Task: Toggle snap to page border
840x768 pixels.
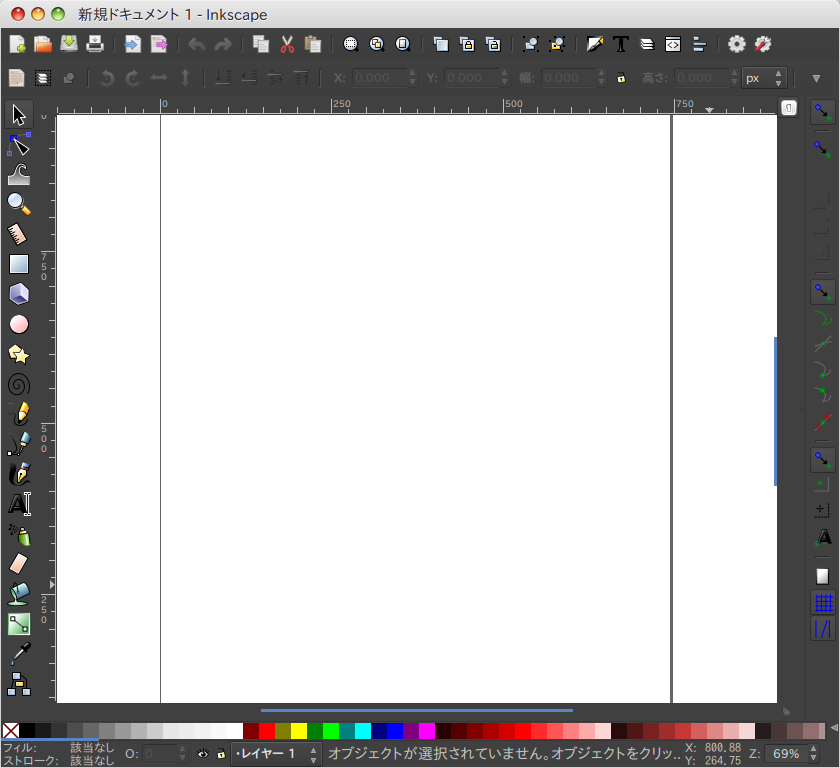Action: tap(822, 576)
